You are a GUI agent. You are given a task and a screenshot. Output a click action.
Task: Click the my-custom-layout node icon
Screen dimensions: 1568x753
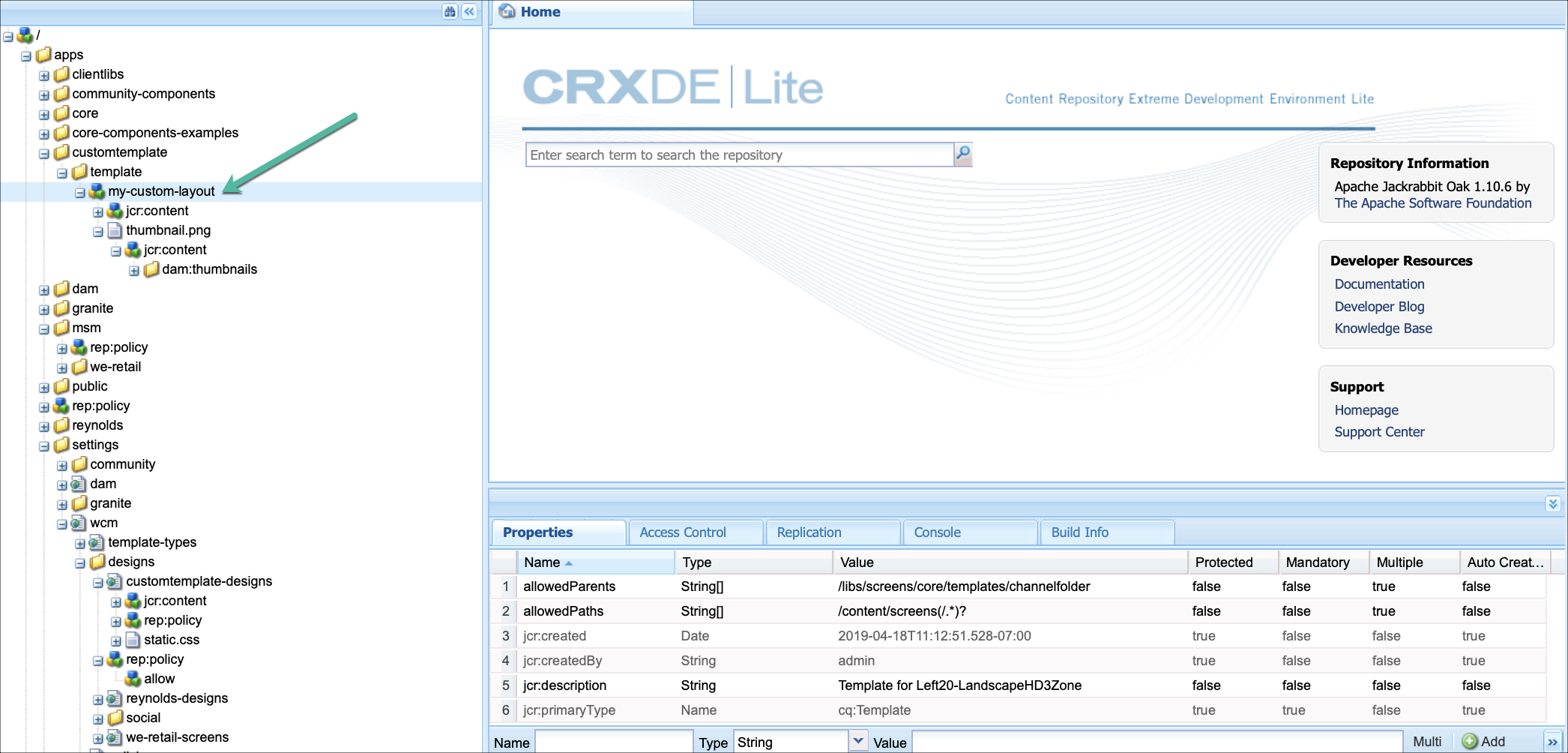point(97,191)
